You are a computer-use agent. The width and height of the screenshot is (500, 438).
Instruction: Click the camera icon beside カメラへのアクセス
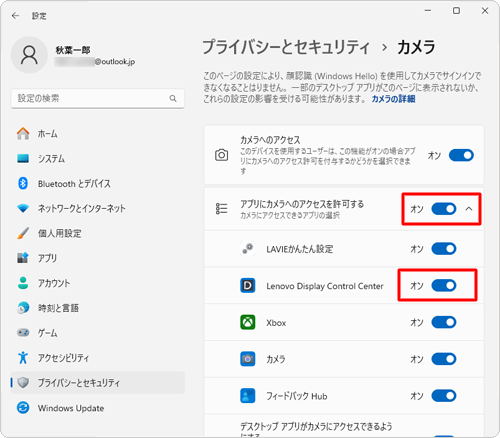(x=221, y=155)
